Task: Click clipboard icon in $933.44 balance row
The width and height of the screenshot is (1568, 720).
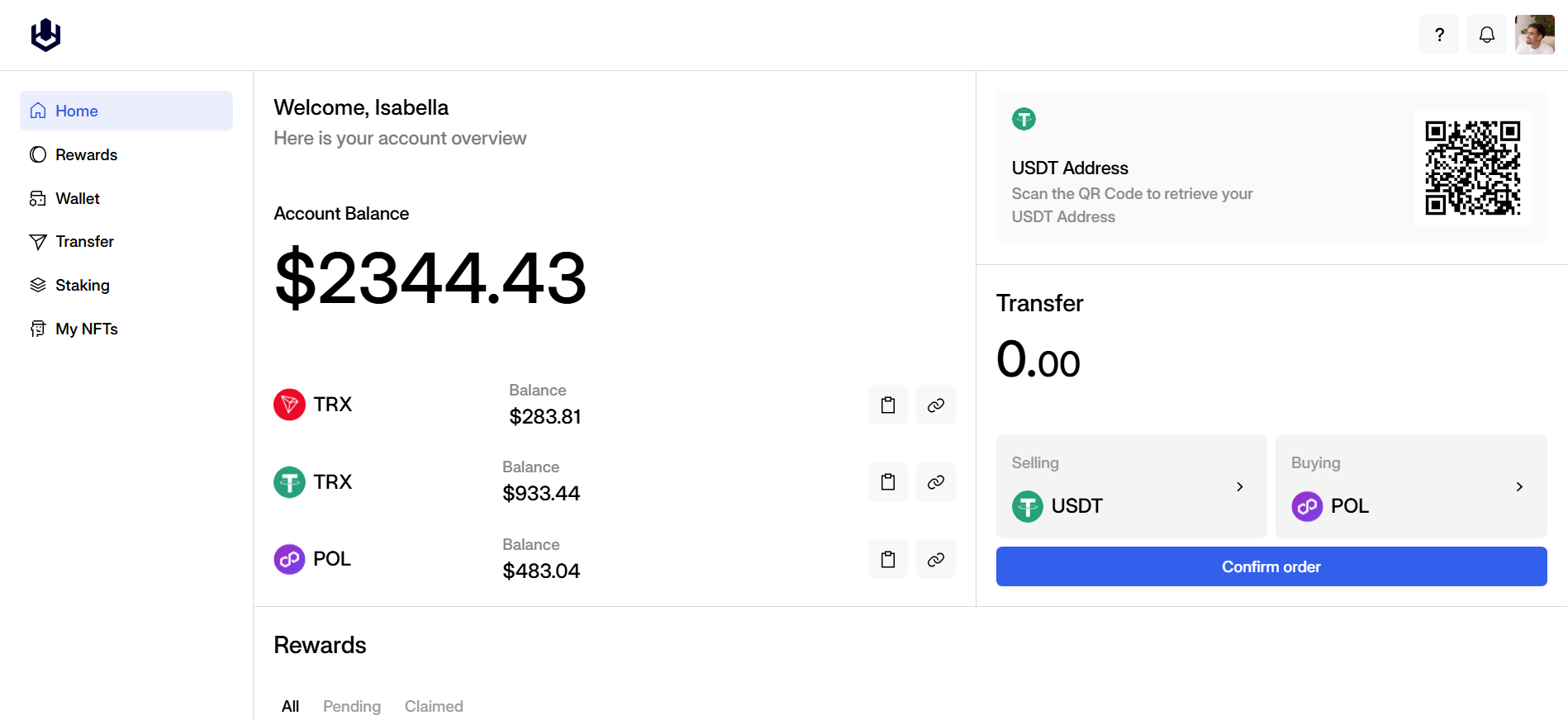Action: point(887,482)
